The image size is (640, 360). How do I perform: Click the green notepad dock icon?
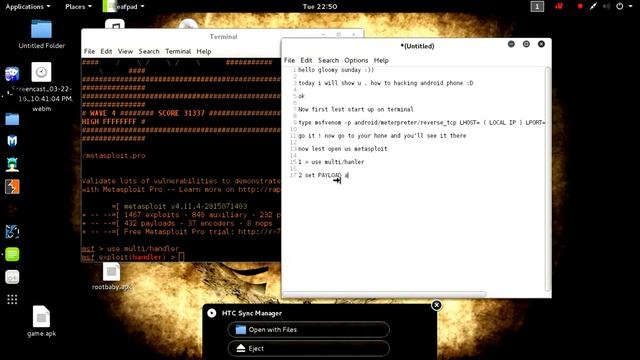point(12,254)
